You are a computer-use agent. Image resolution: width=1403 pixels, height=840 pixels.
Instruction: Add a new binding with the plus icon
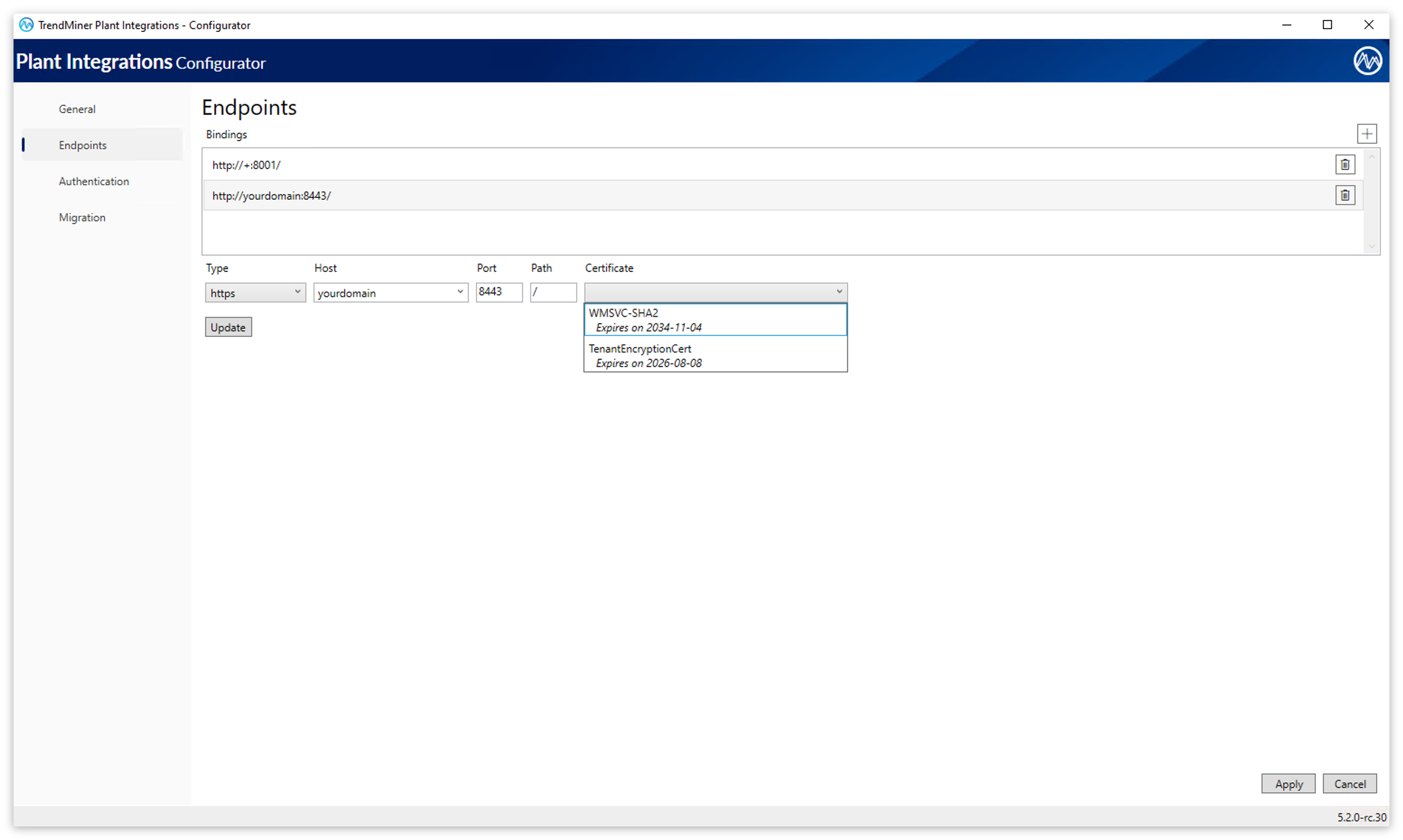pos(1367,134)
